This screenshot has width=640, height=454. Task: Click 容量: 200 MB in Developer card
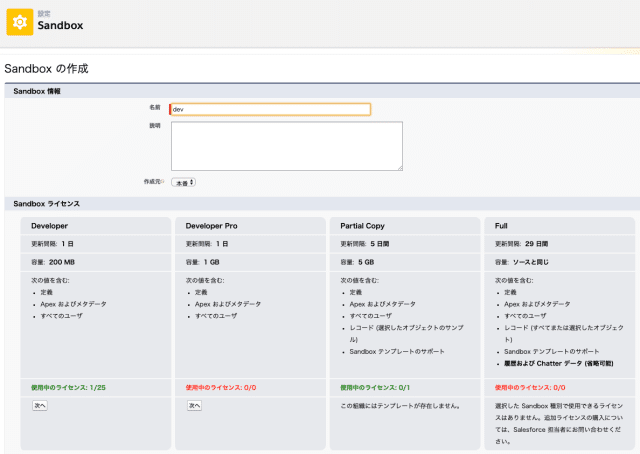tap(53, 262)
